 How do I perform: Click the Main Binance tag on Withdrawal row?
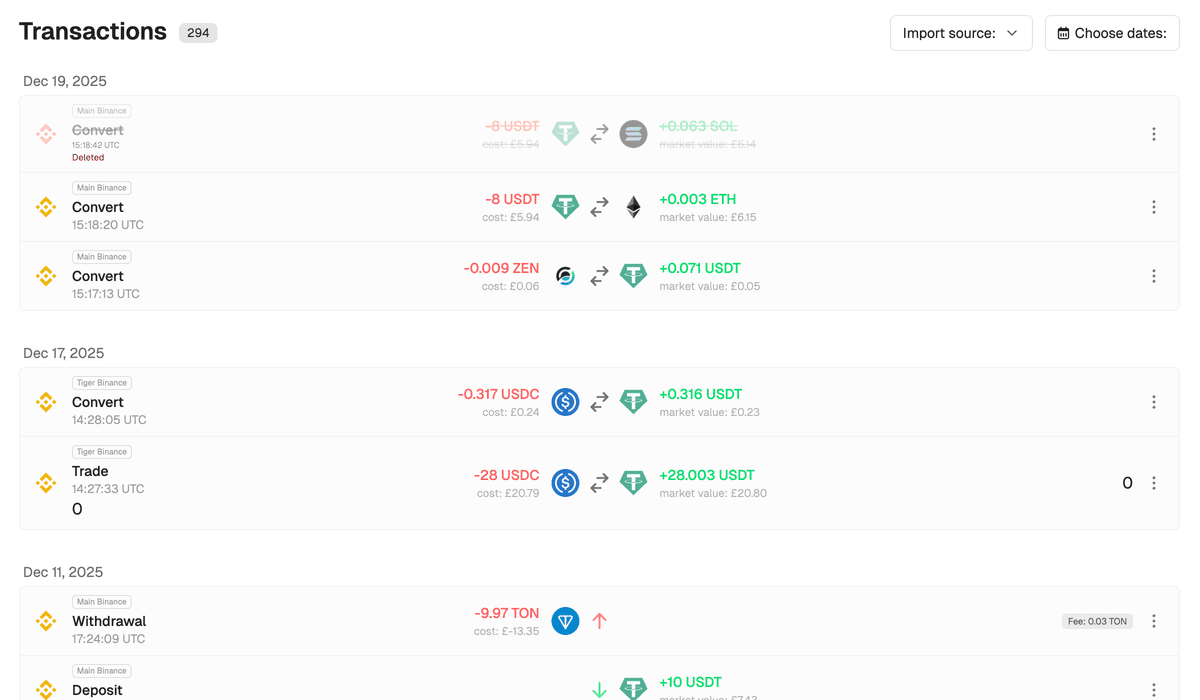[x=102, y=602]
